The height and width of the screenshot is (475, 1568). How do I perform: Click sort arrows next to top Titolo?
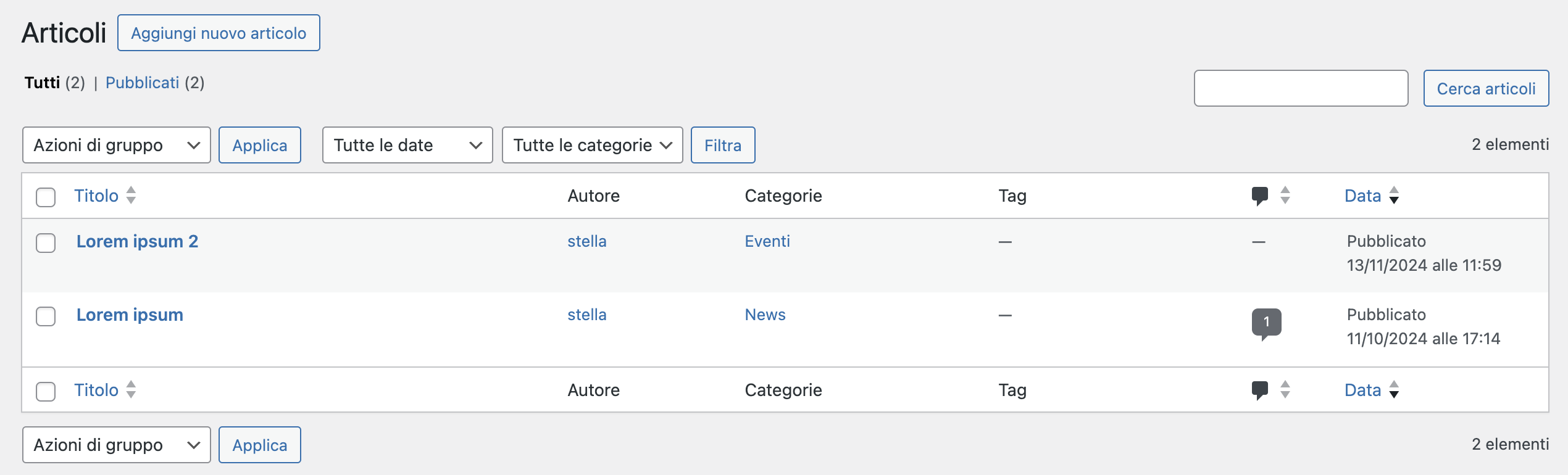click(131, 196)
